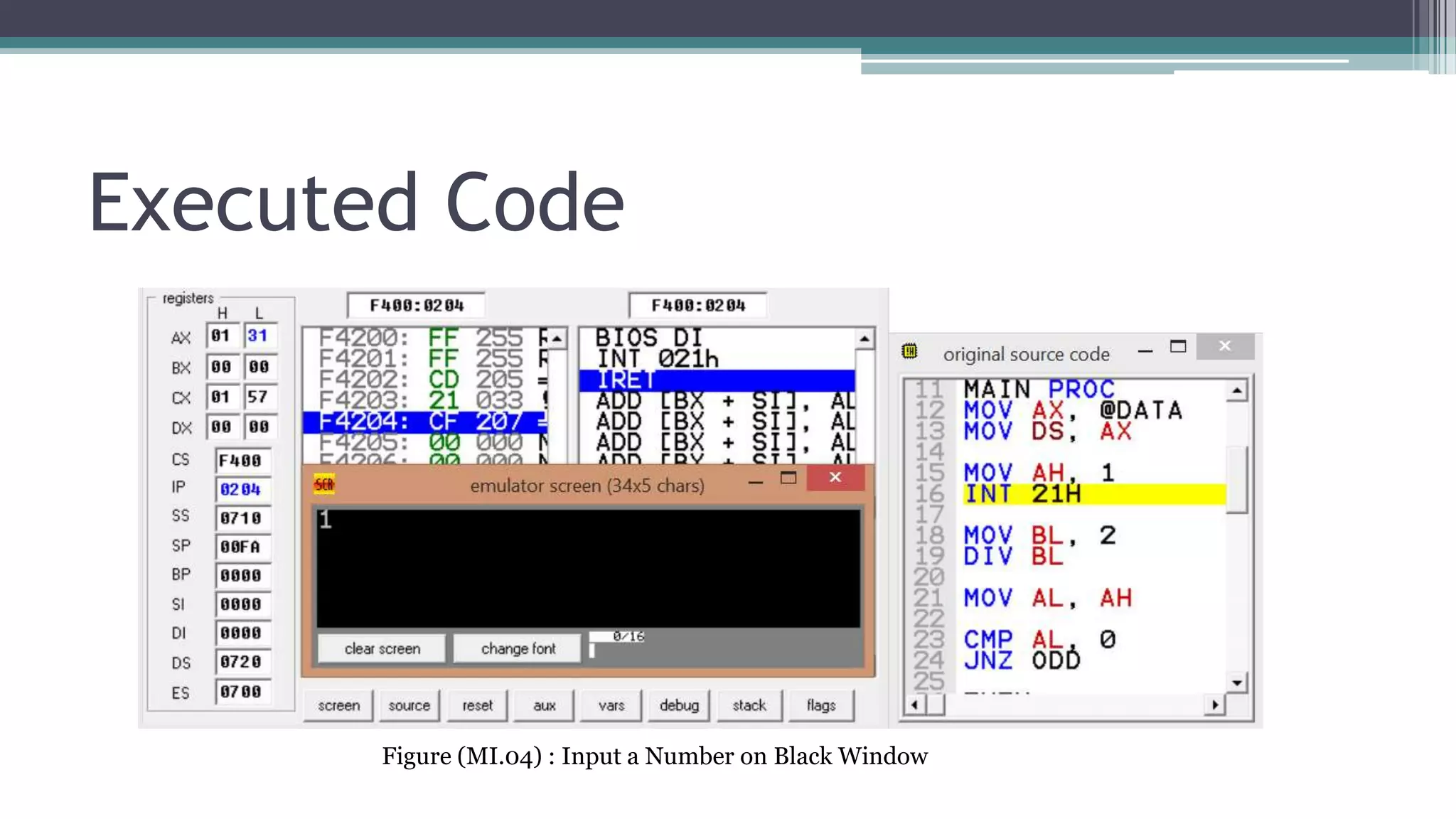Image resolution: width=1456 pixels, height=819 pixels.
Task: Click the BP register field
Action: (x=242, y=575)
